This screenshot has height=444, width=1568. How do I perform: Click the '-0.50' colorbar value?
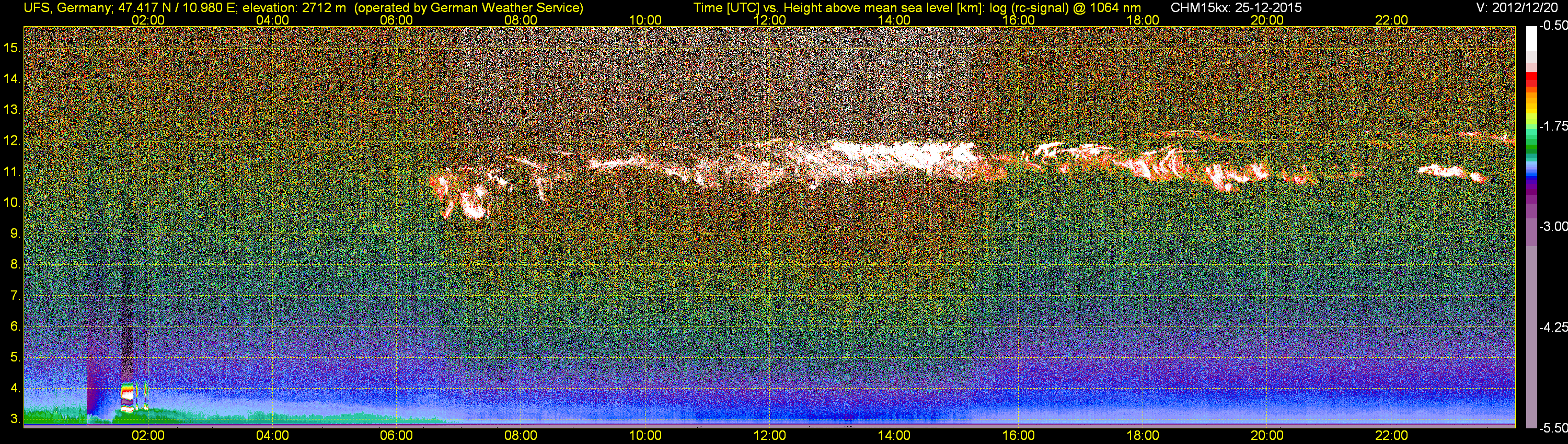coord(1553,26)
